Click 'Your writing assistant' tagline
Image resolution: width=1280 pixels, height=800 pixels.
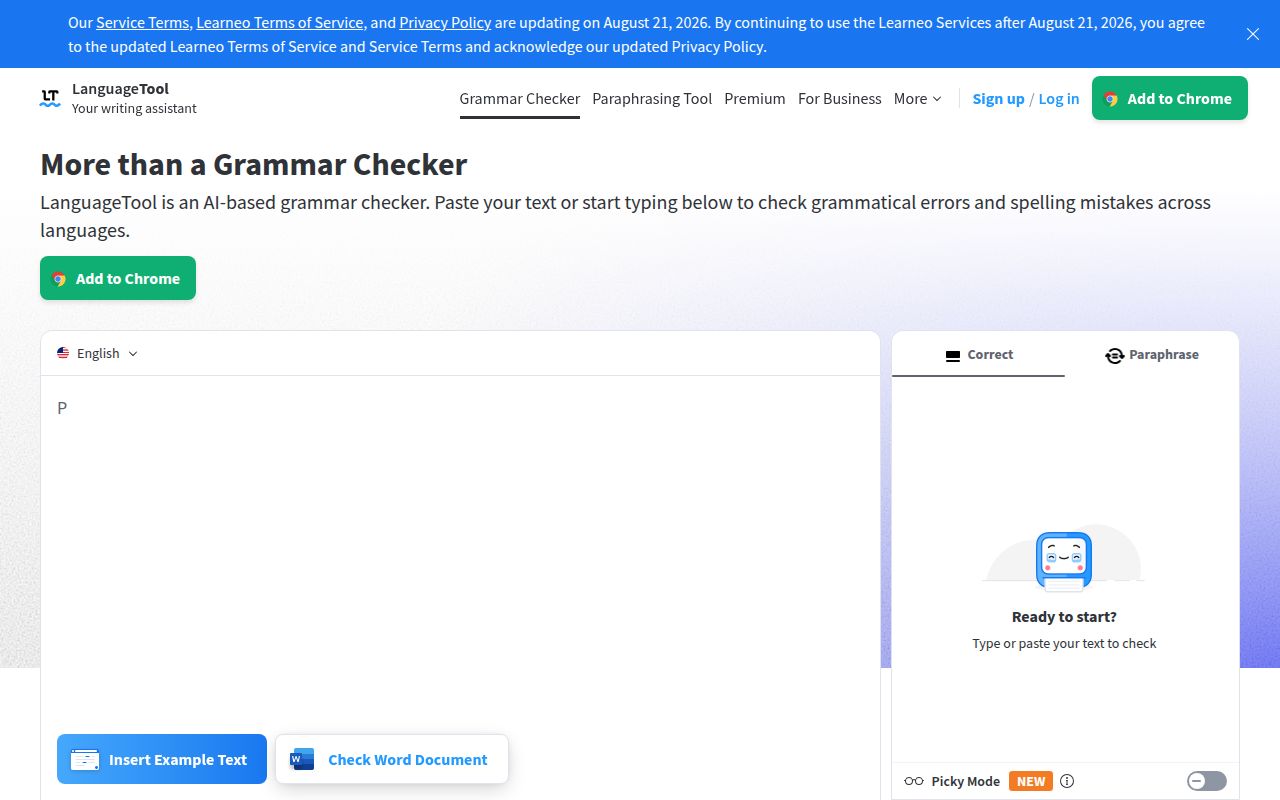pyautogui.click(x=134, y=108)
